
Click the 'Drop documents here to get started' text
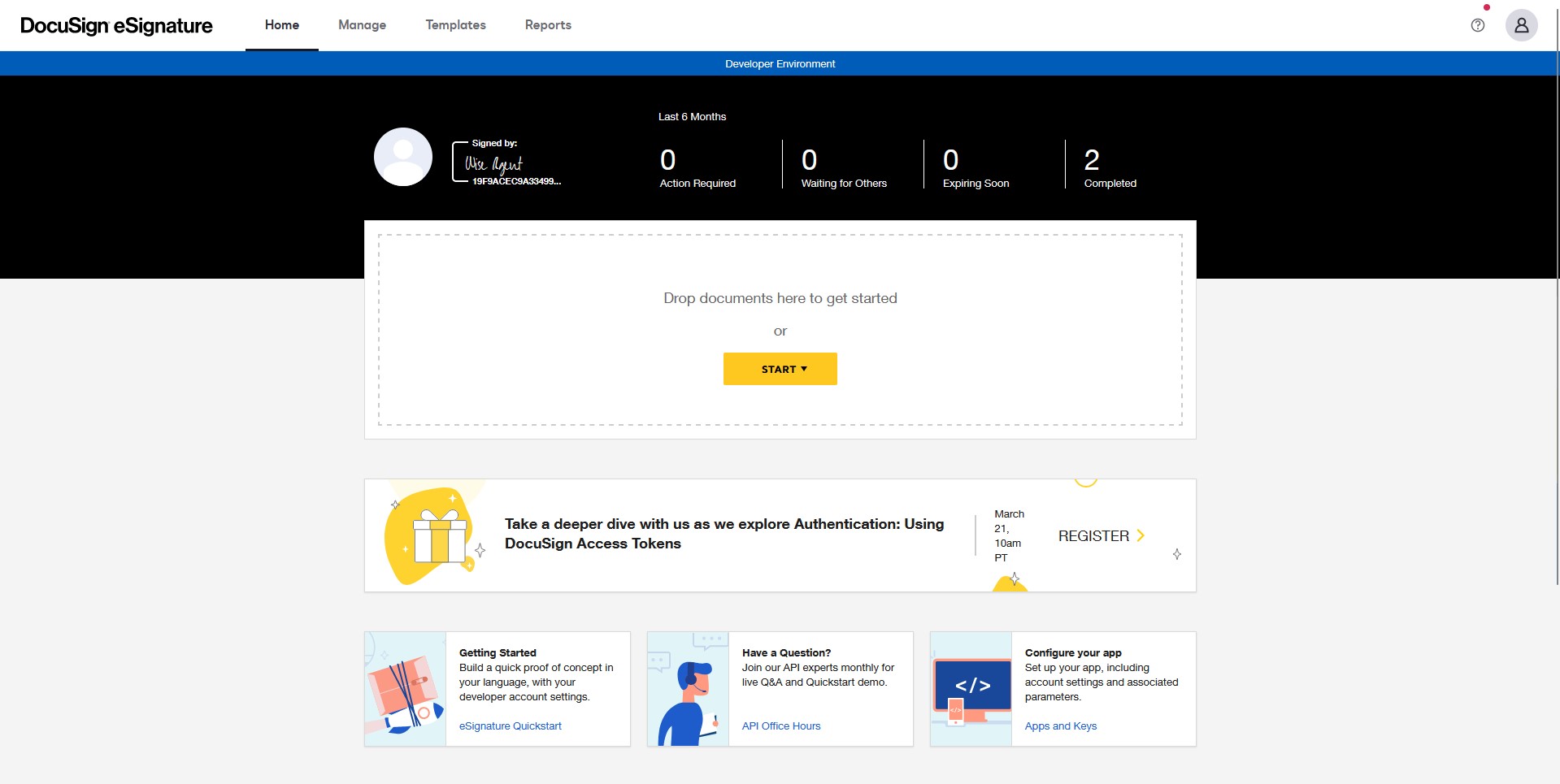(x=780, y=298)
